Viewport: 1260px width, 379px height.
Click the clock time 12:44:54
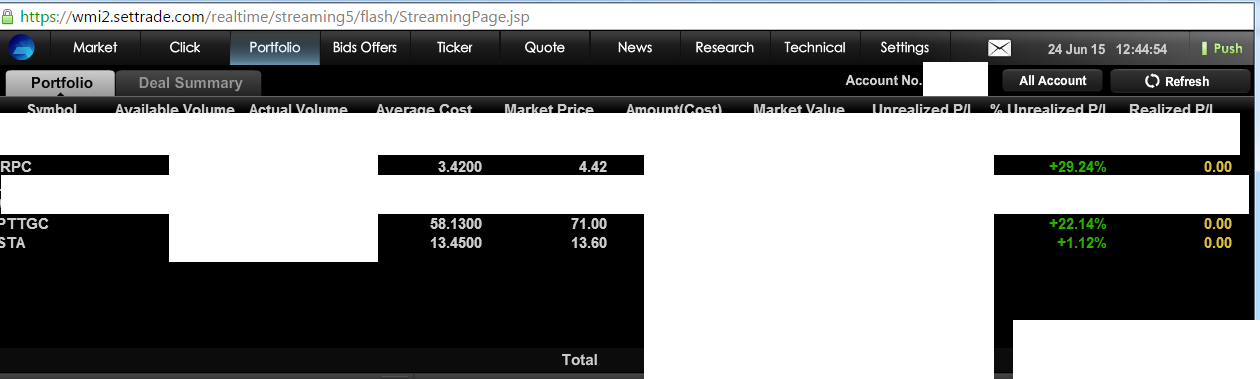(1141, 49)
